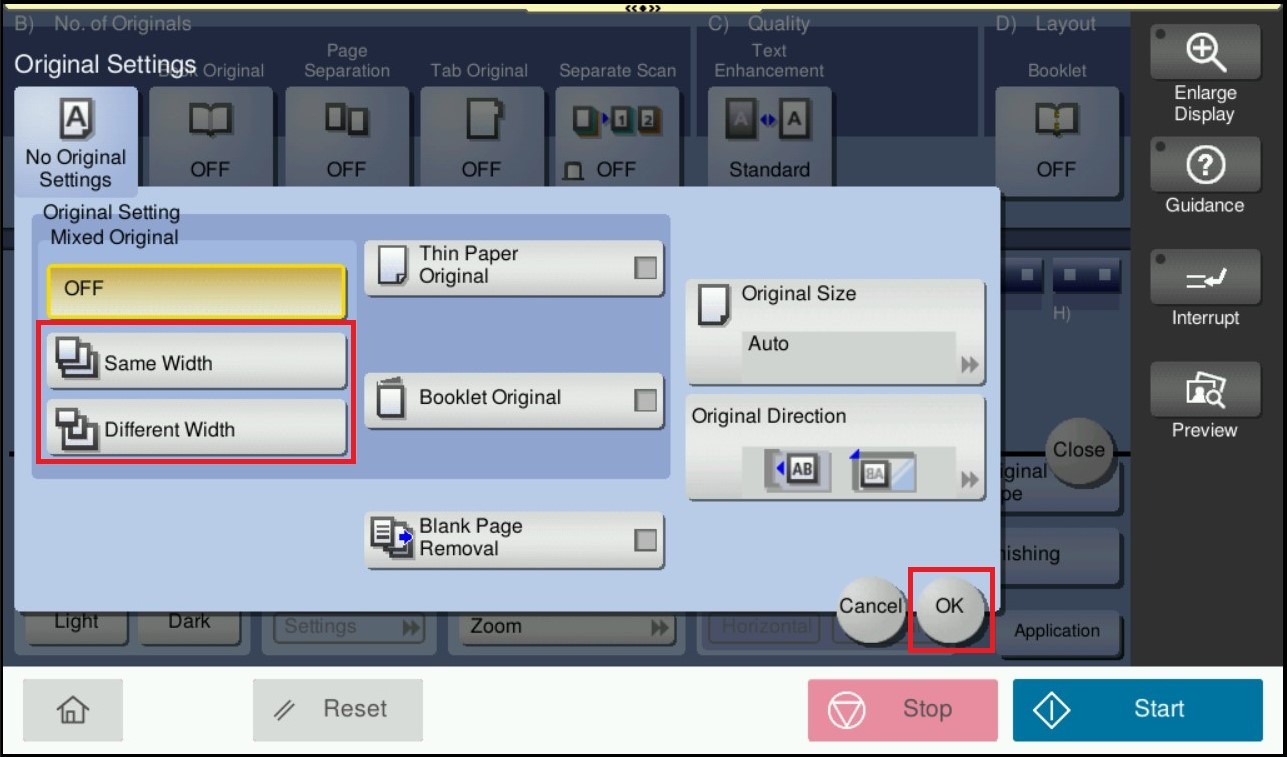Open Guidance help question mark
This screenshot has width=1287, height=757.
coord(1204,167)
